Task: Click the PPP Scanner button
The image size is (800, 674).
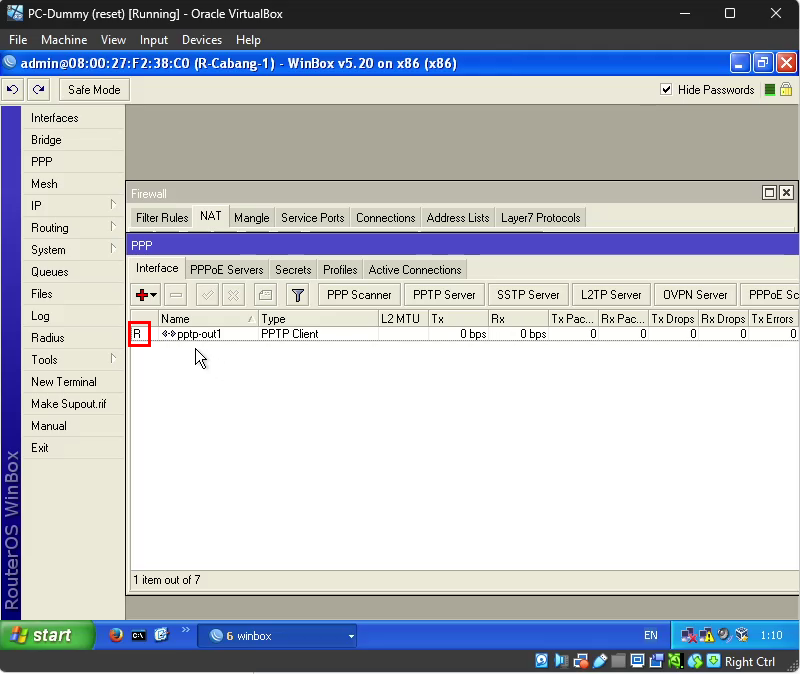Action: click(x=359, y=295)
